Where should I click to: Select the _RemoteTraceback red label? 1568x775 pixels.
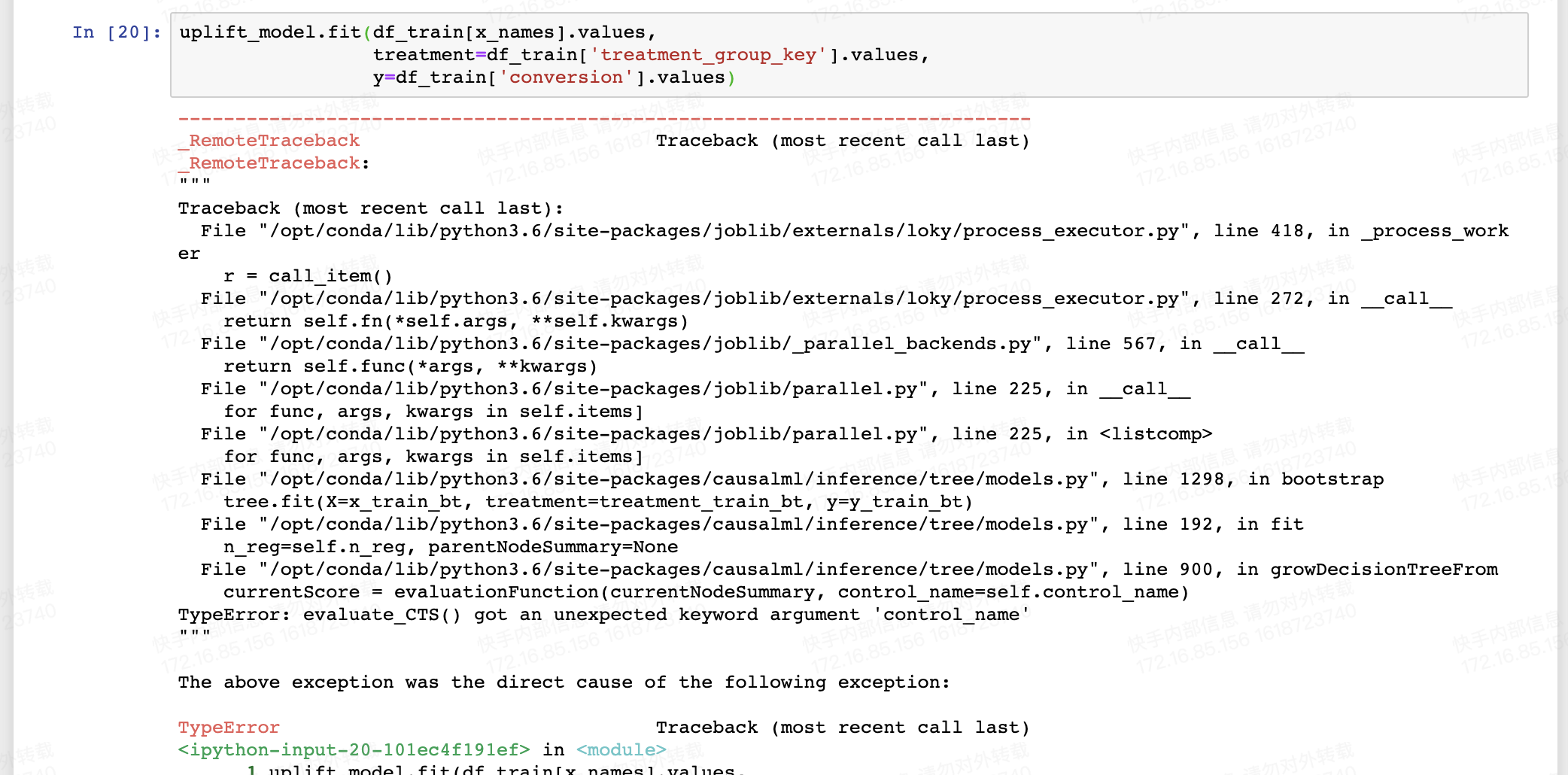pos(268,141)
